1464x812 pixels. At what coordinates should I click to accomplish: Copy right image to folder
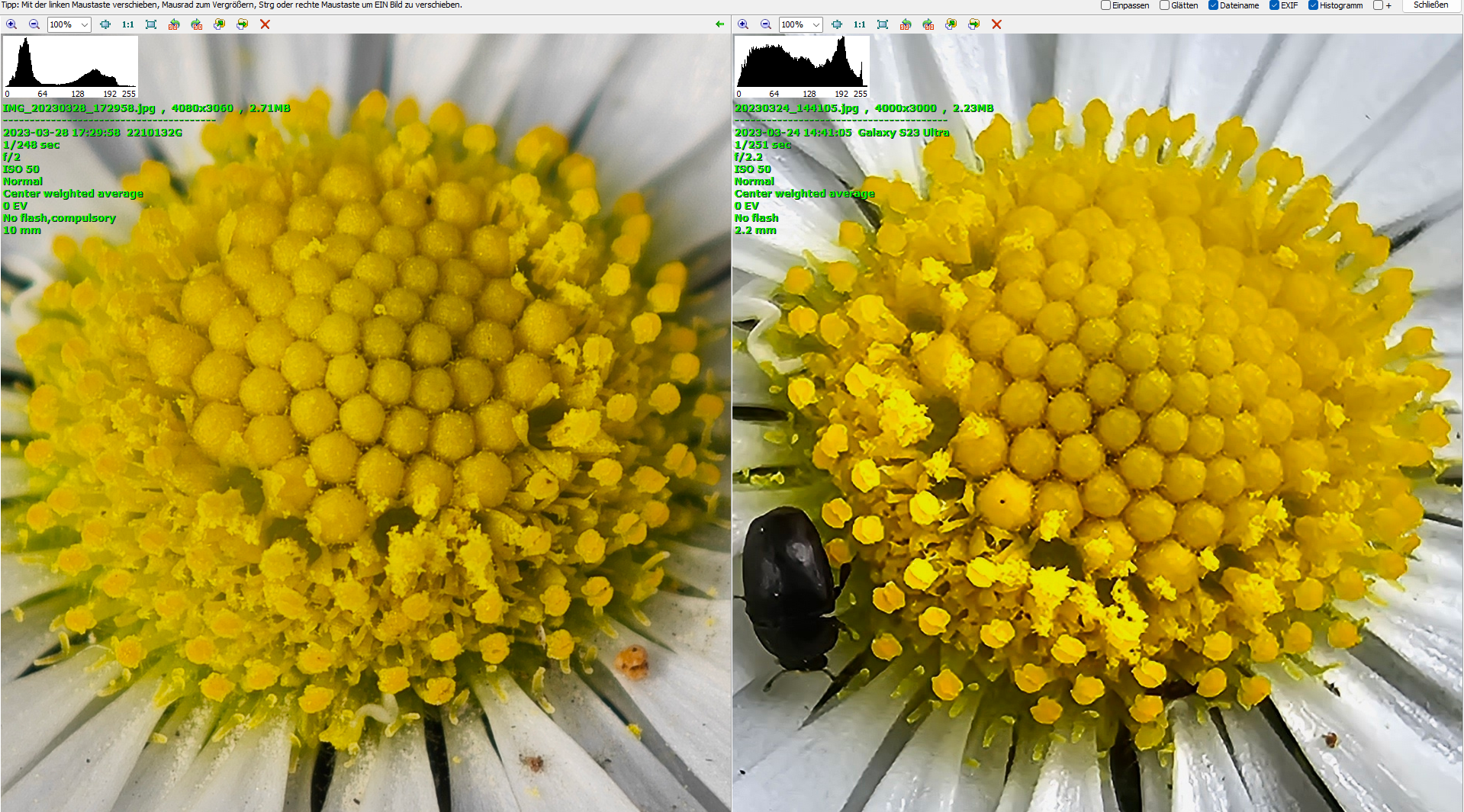[951, 24]
